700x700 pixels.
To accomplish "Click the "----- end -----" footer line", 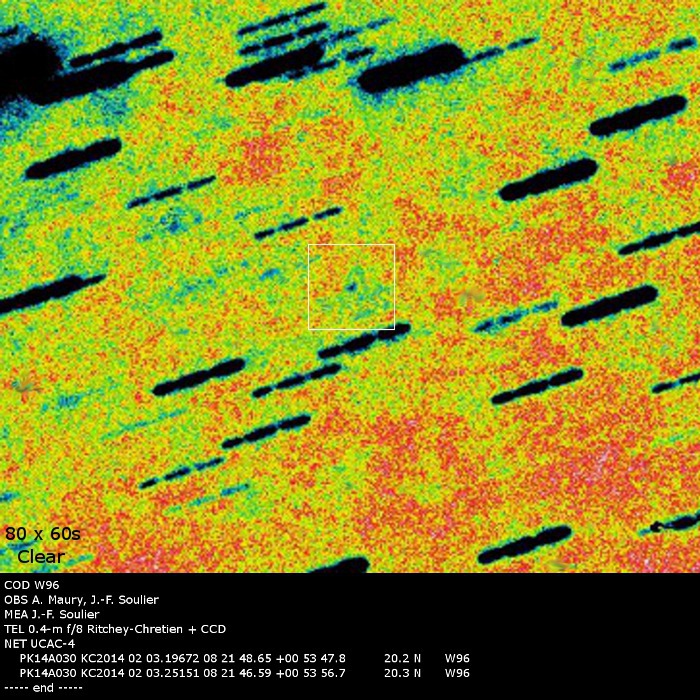I will [43, 688].
